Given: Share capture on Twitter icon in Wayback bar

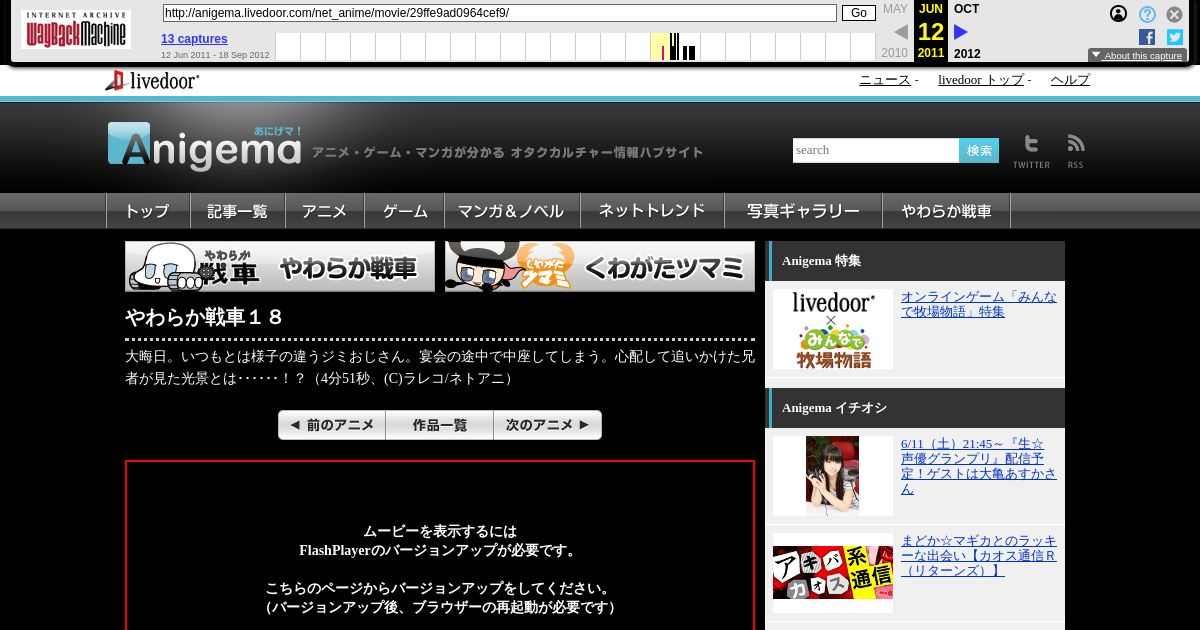Looking at the screenshot, I should click(1175, 37).
